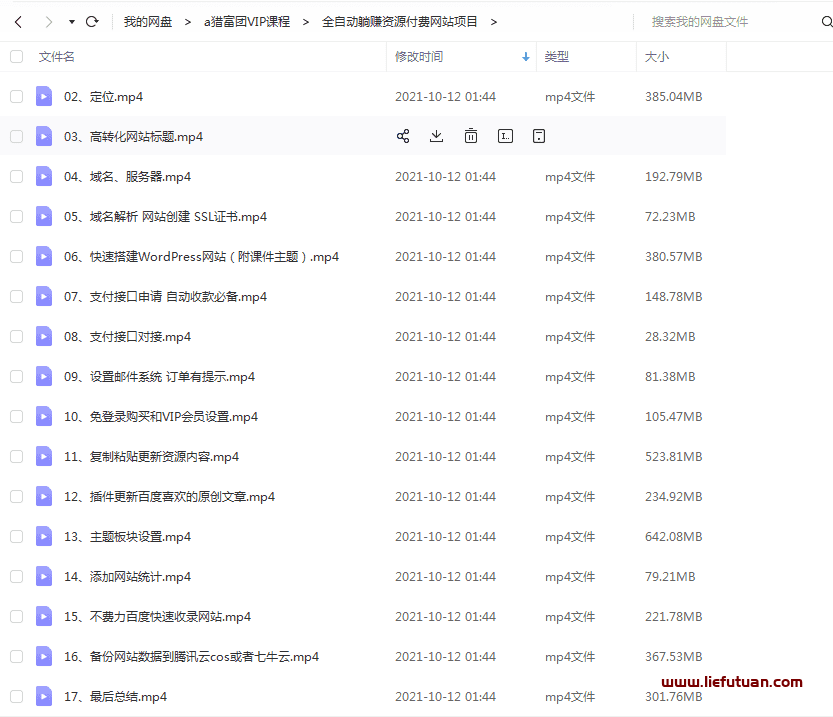Screen dimensions: 833x717
Task: Check the box for 10、免登录购买和VIP会员设置.mp4
Action: (16, 416)
